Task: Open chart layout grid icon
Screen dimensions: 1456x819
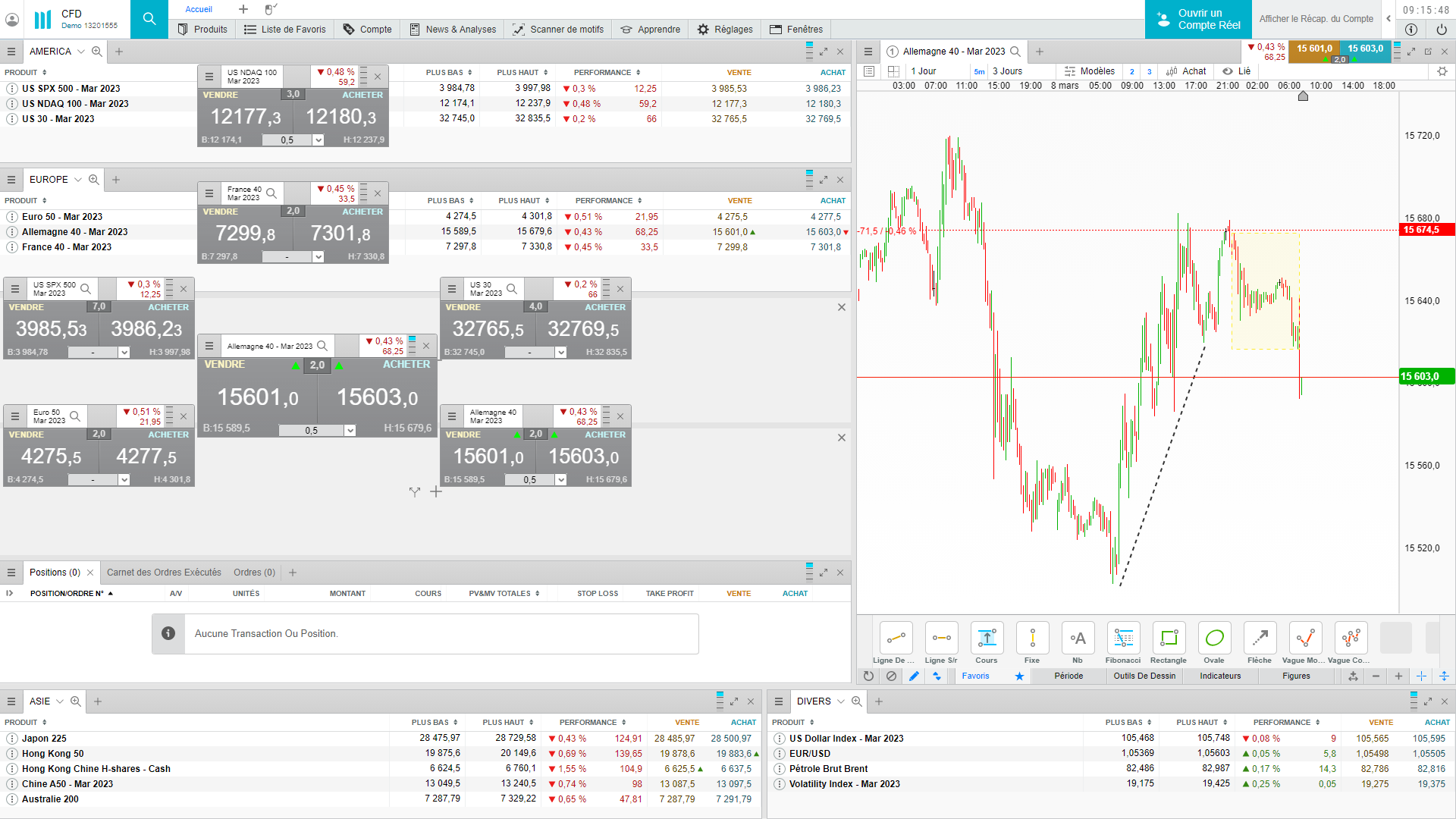Action: [x=893, y=71]
